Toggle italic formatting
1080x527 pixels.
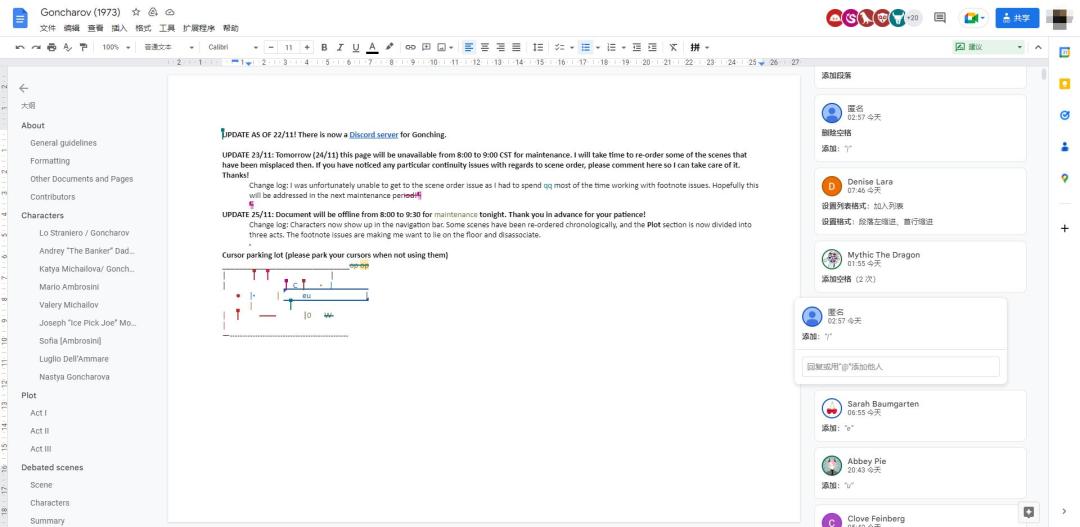tap(340, 47)
